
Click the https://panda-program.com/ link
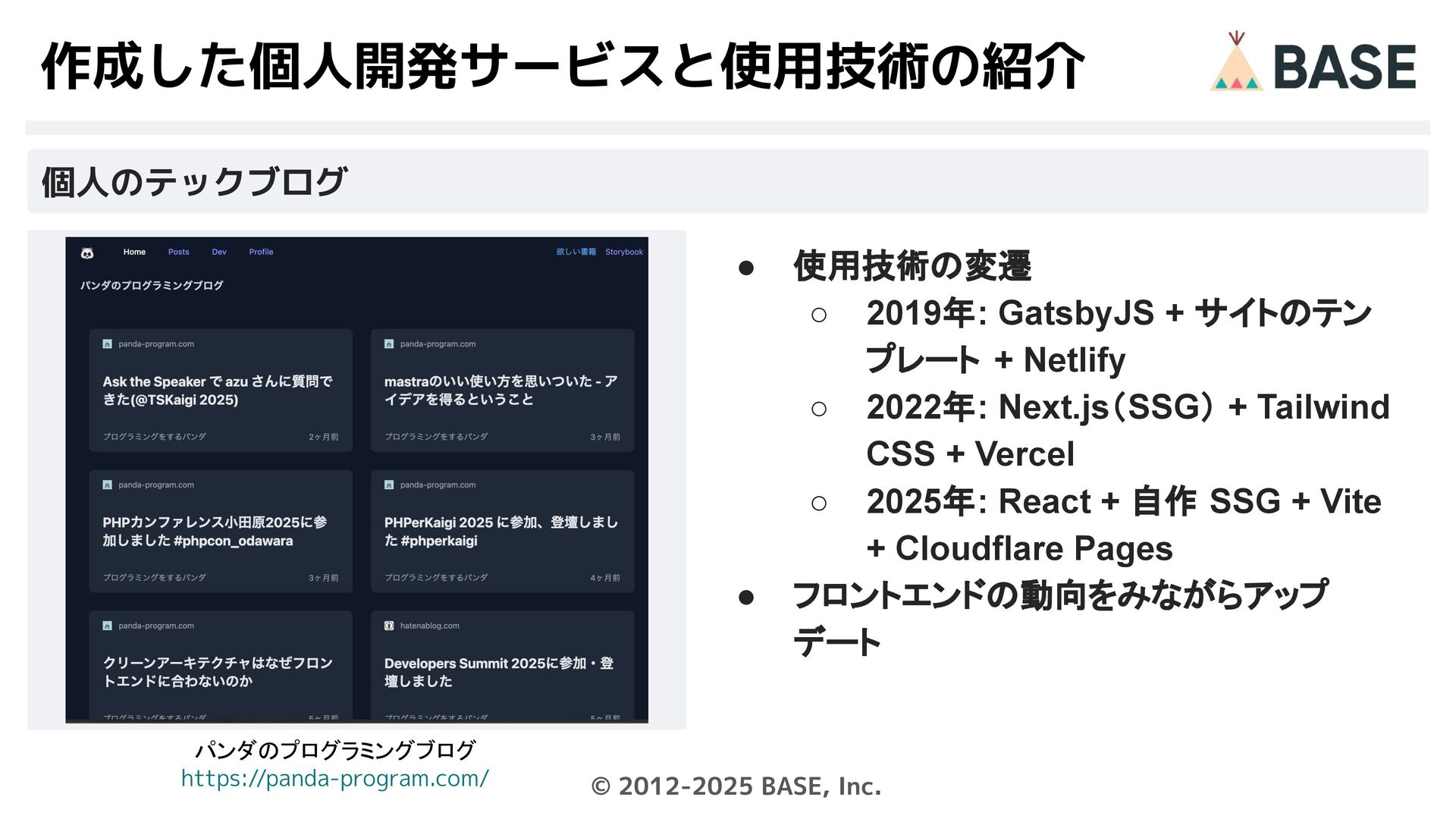pos(334,779)
